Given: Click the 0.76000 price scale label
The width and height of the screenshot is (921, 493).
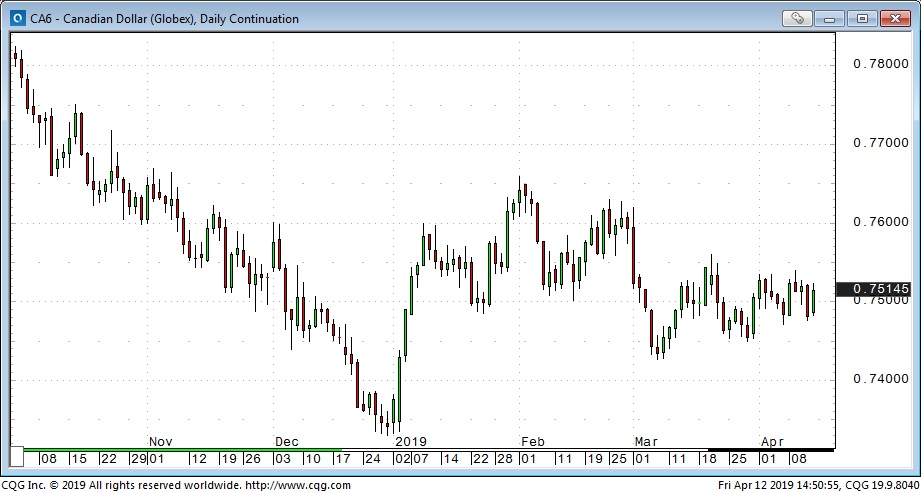Looking at the screenshot, I should [x=880, y=222].
